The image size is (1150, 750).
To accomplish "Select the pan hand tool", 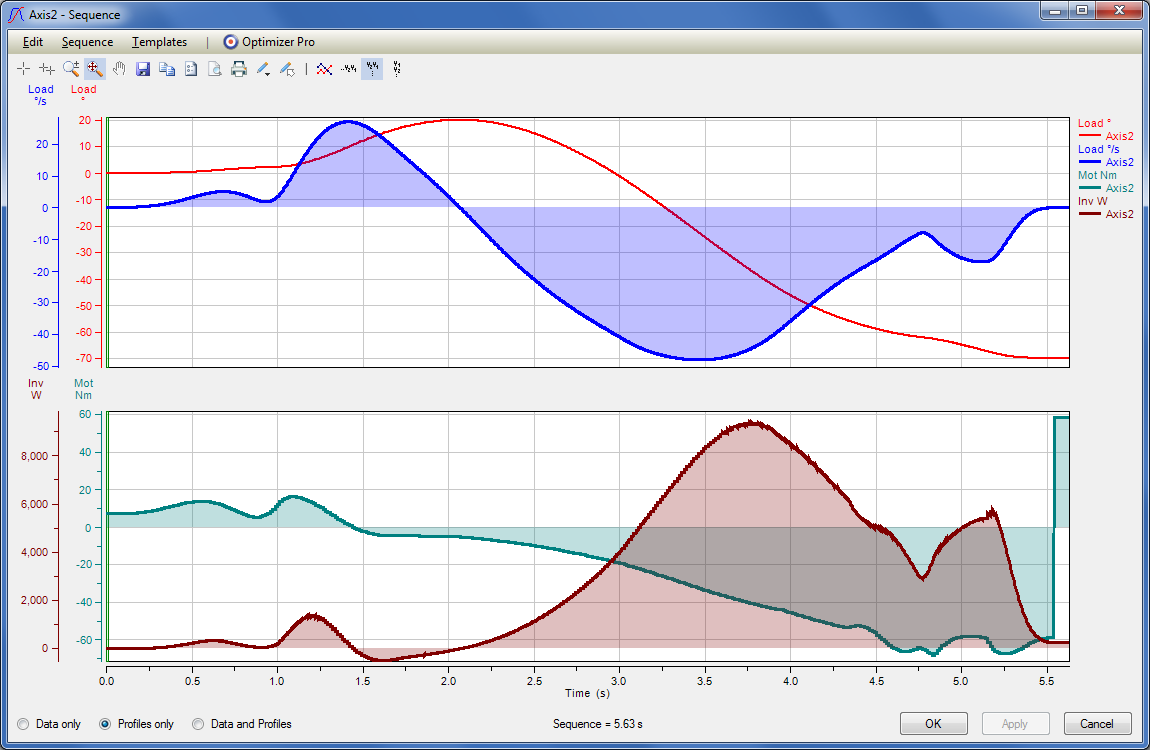I will 119,69.
